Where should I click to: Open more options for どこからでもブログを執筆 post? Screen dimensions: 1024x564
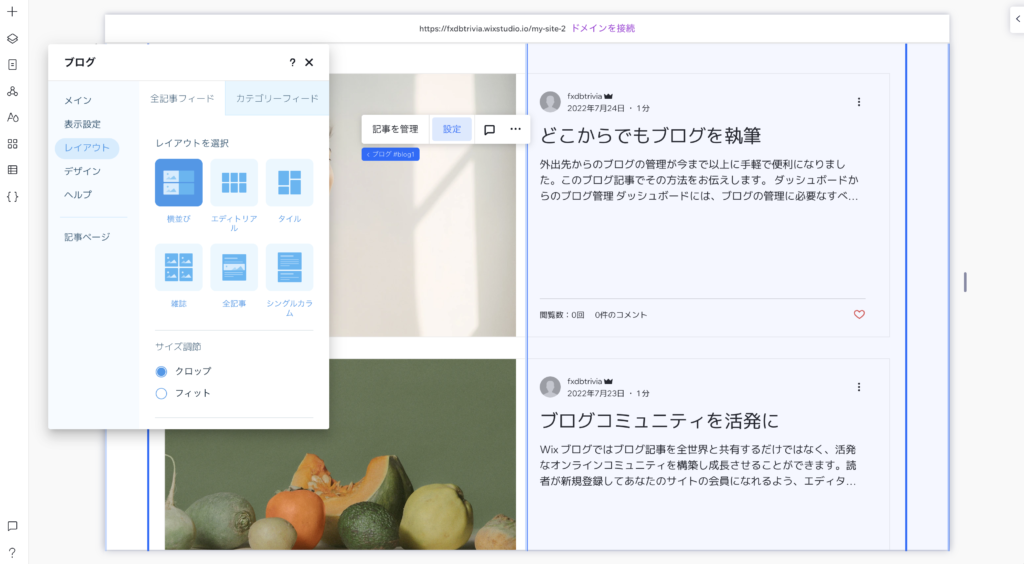click(x=859, y=102)
